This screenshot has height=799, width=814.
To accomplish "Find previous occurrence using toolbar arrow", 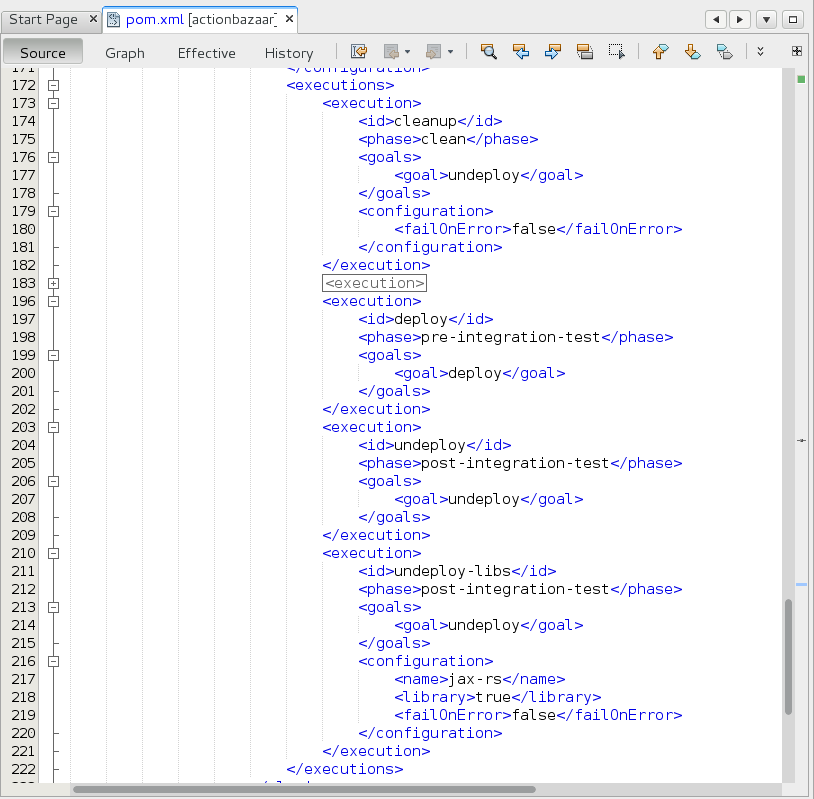I will click(x=520, y=52).
